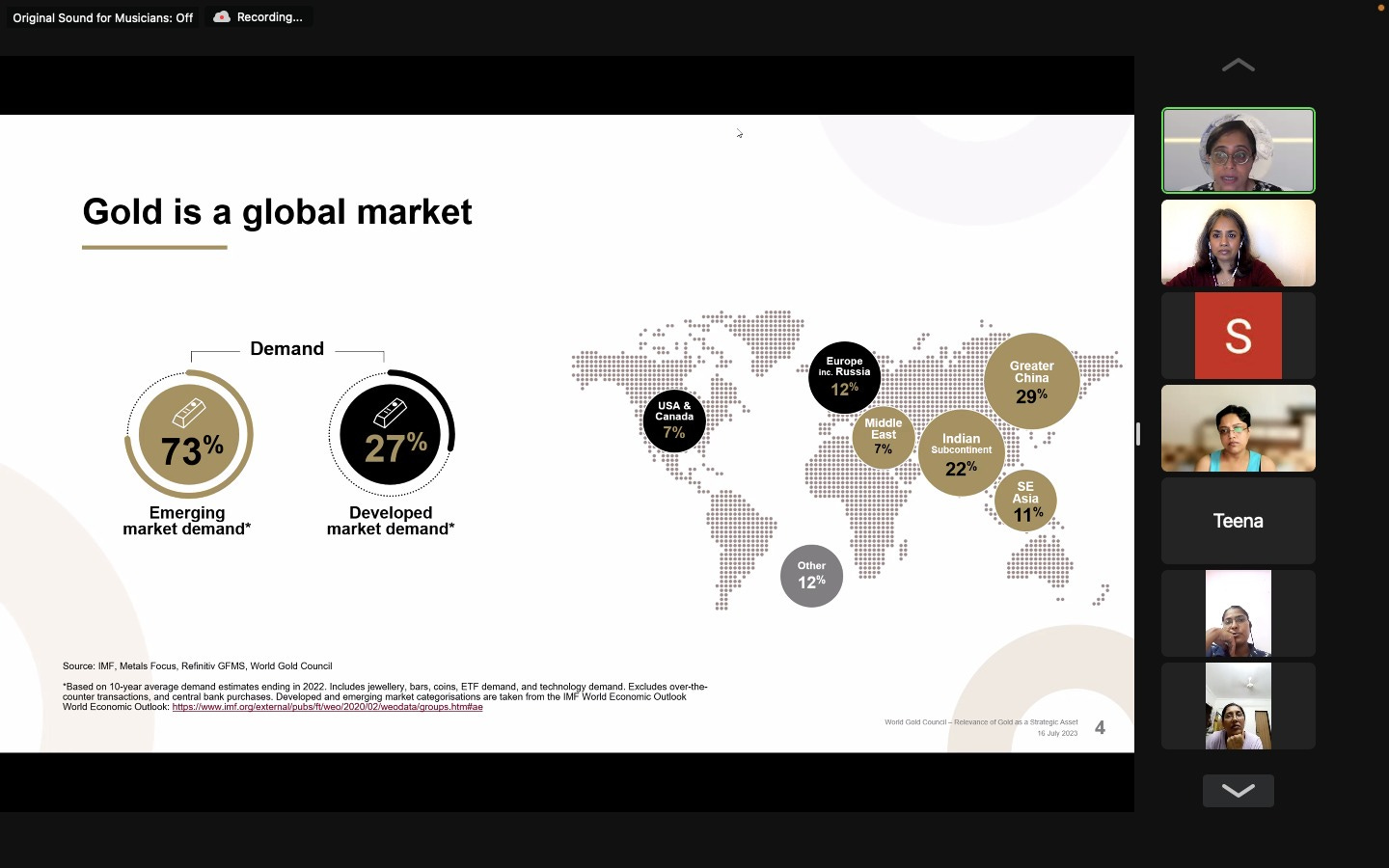
Task: Select pink-background portrait video participant tile
Action: tap(1238, 613)
